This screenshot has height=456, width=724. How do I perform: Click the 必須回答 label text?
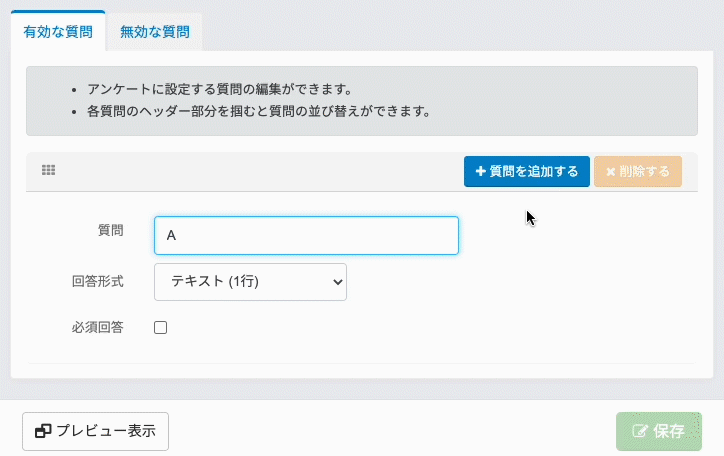coord(97,327)
